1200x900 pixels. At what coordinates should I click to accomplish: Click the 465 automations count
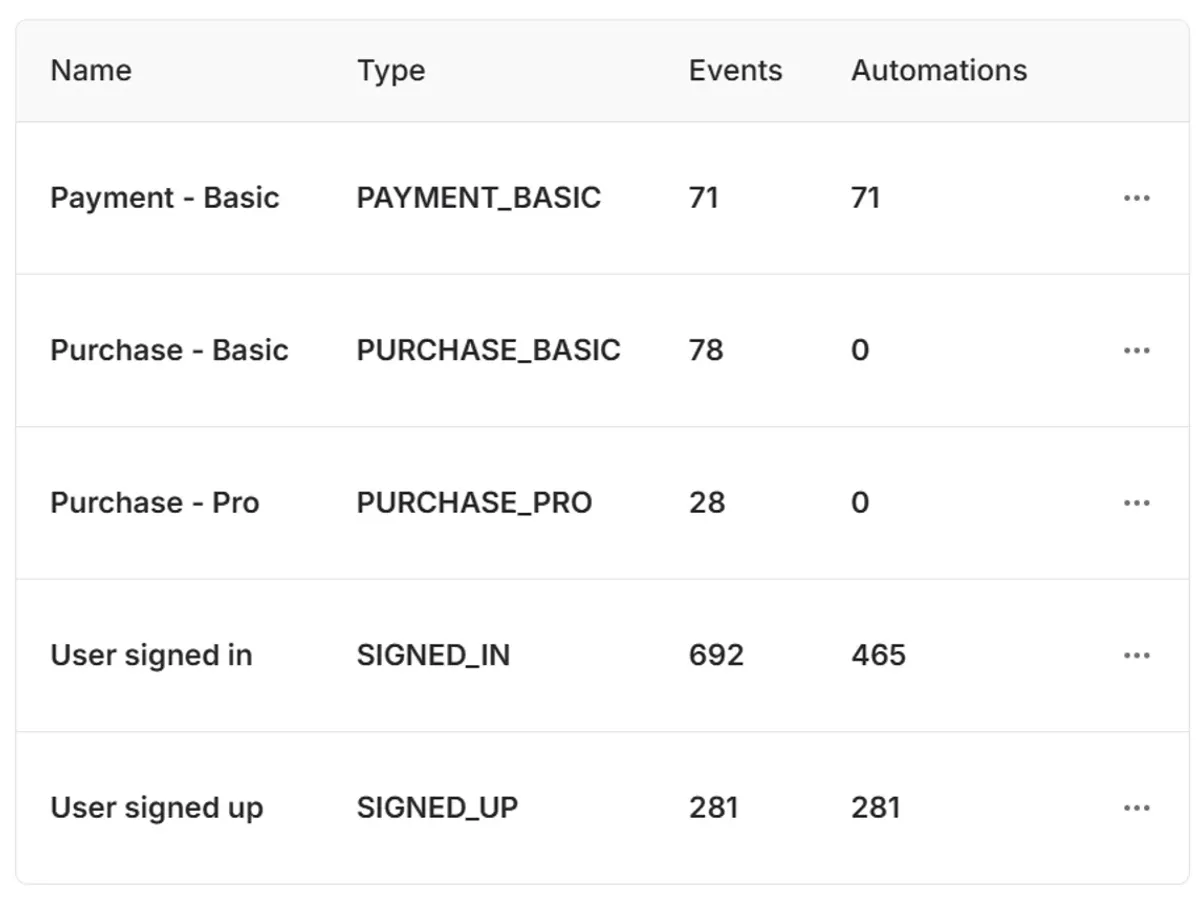[878, 656]
